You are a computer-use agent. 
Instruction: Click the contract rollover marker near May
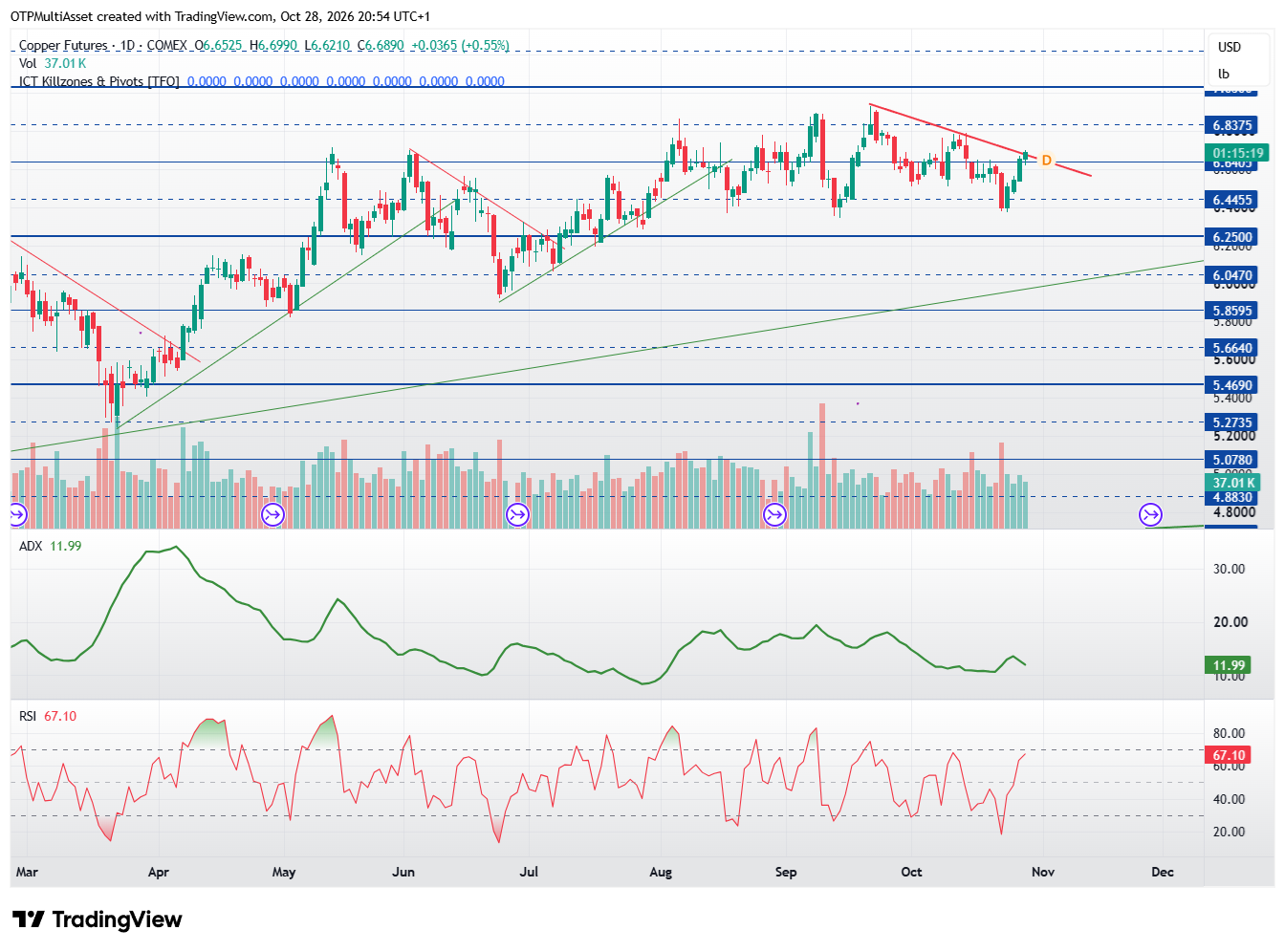[x=272, y=516]
